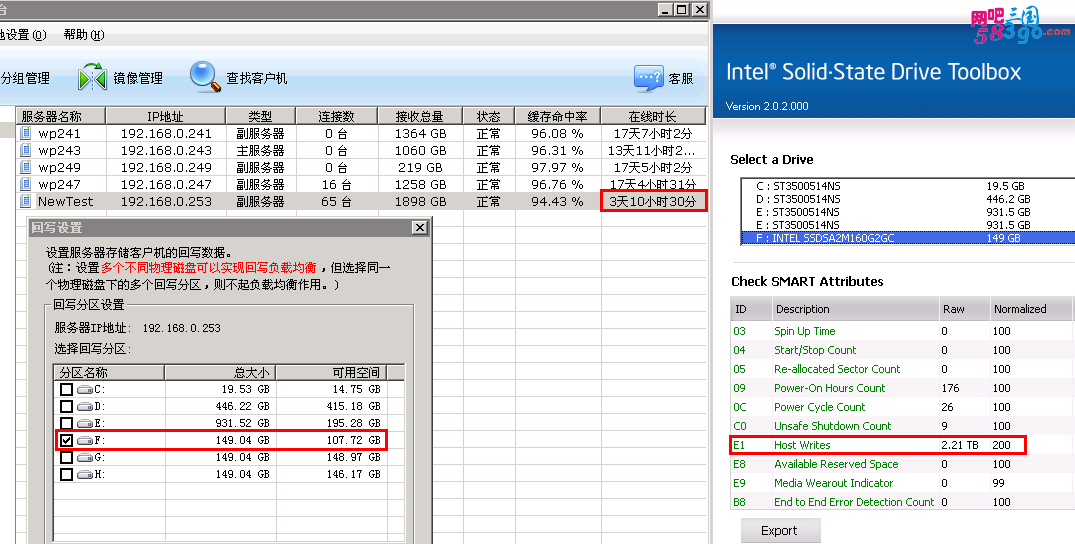1075x544 pixels.
Task: Select drive C : ST3500514NS 19.5 GB
Action: pyautogui.click(x=908, y=186)
